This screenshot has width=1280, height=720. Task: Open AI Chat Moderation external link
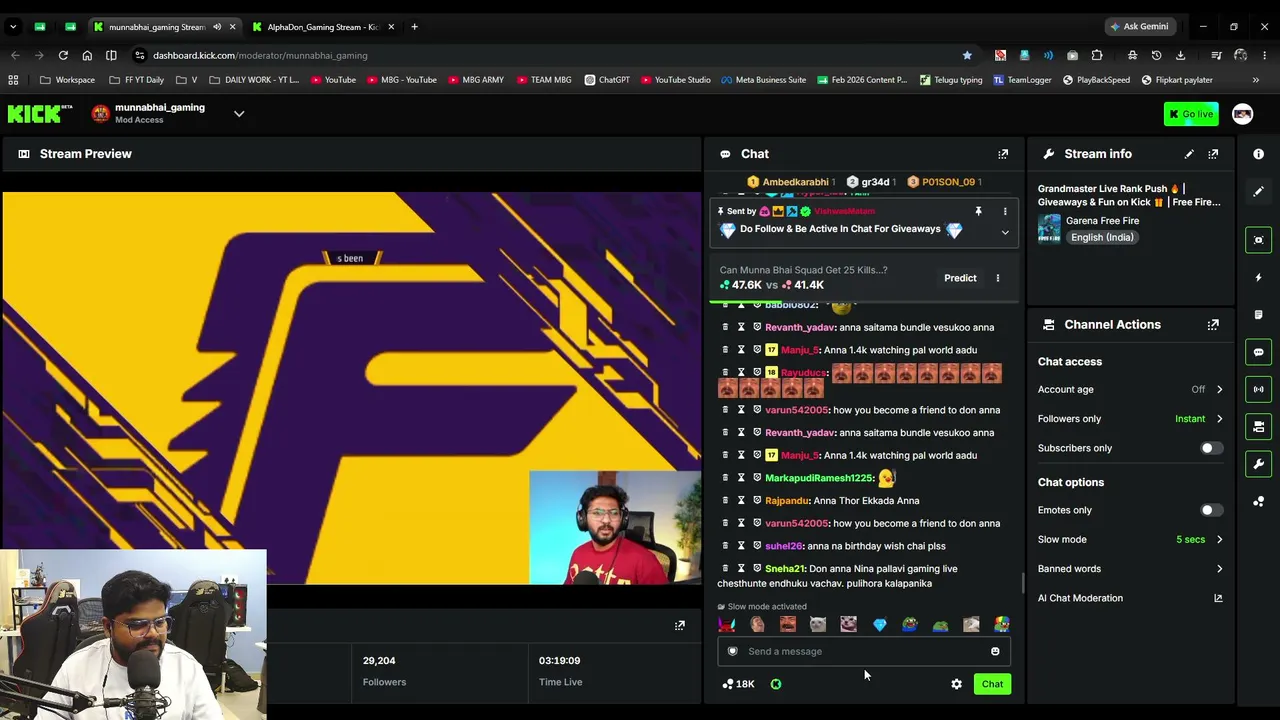click(1218, 598)
